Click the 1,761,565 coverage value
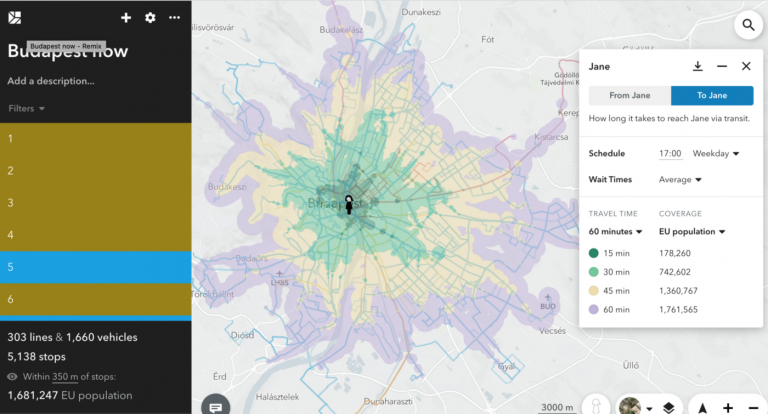Viewport: 768px width, 414px height. pyautogui.click(x=678, y=310)
